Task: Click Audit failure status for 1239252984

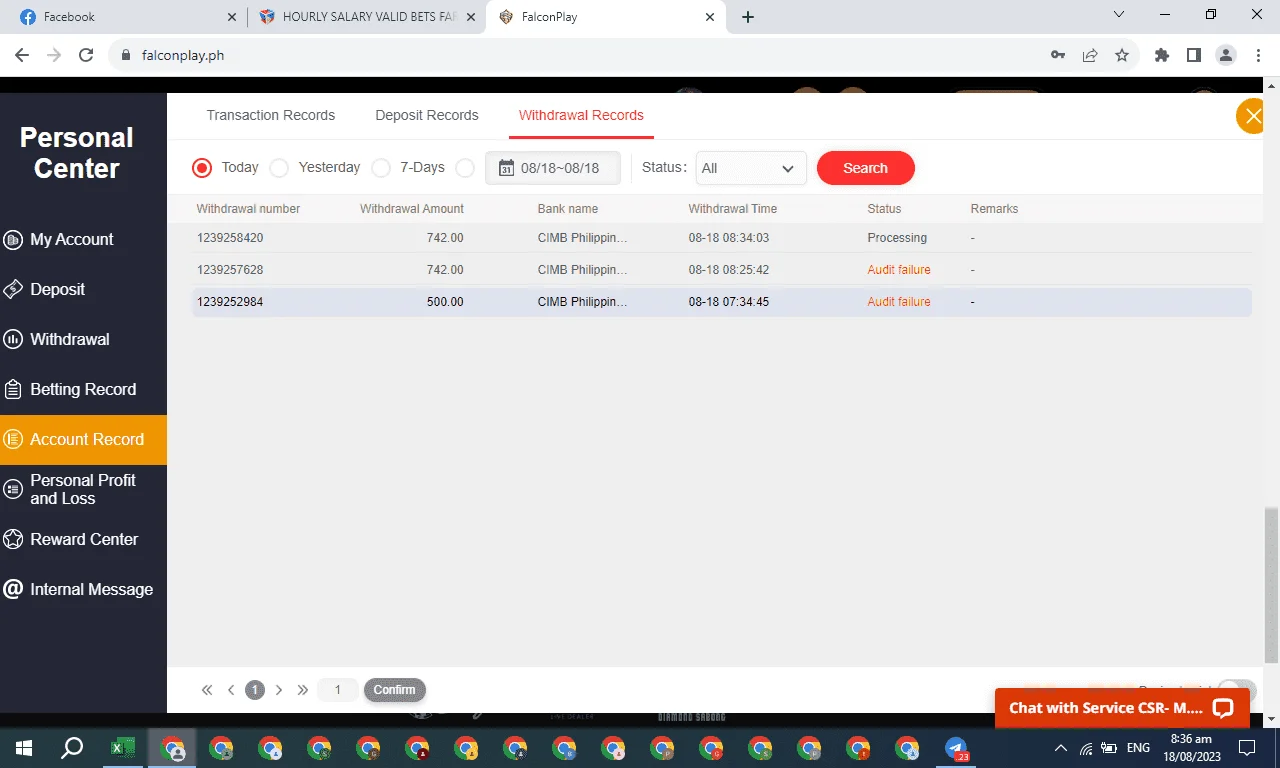Action: point(899,302)
